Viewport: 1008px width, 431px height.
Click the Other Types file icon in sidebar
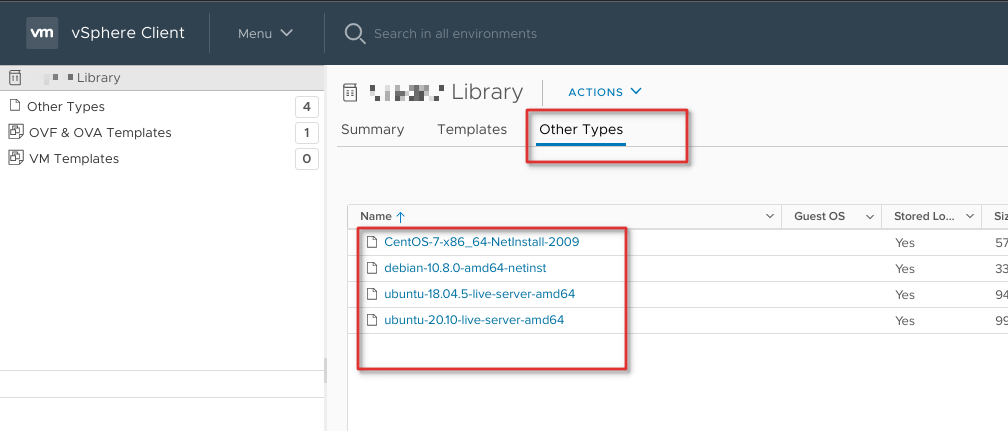(x=15, y=106)
